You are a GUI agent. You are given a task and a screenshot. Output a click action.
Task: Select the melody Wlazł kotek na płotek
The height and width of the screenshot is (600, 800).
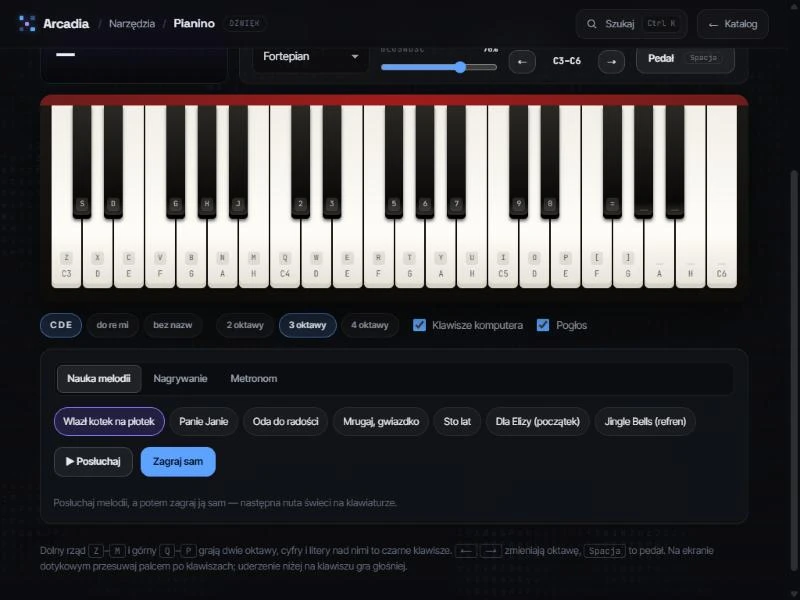tap(109, 422)
